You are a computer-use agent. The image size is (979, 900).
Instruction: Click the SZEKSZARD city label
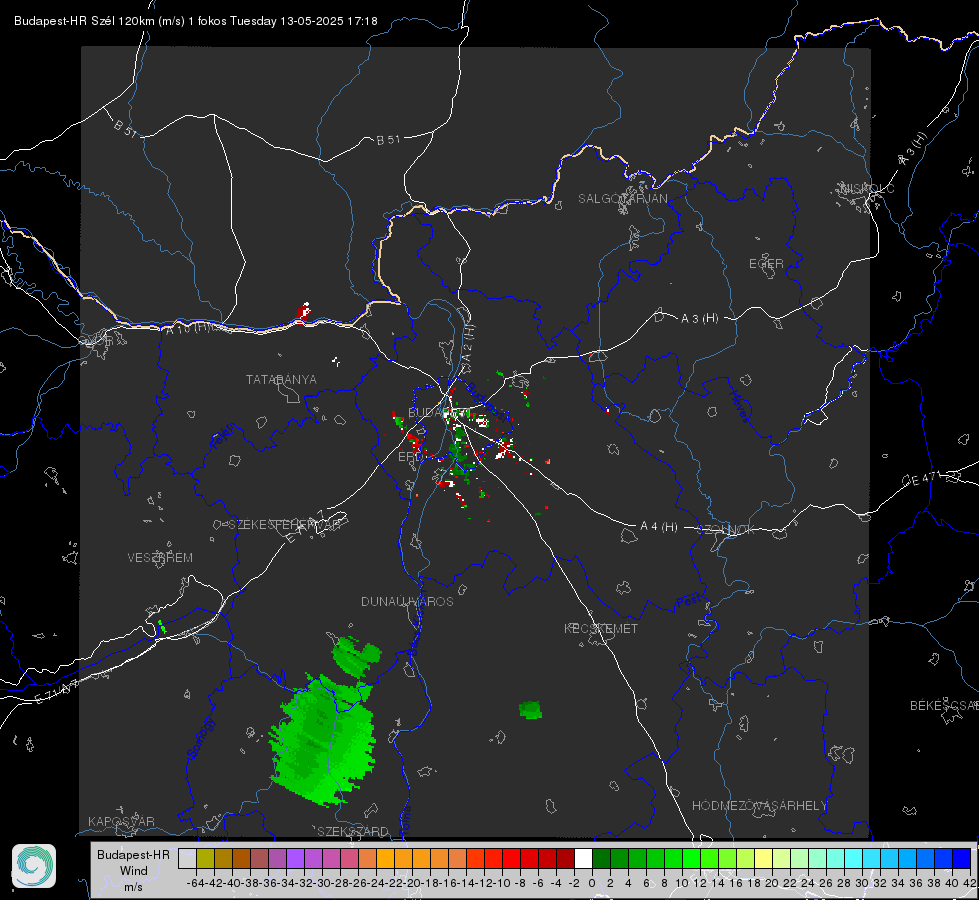[353, 831]
